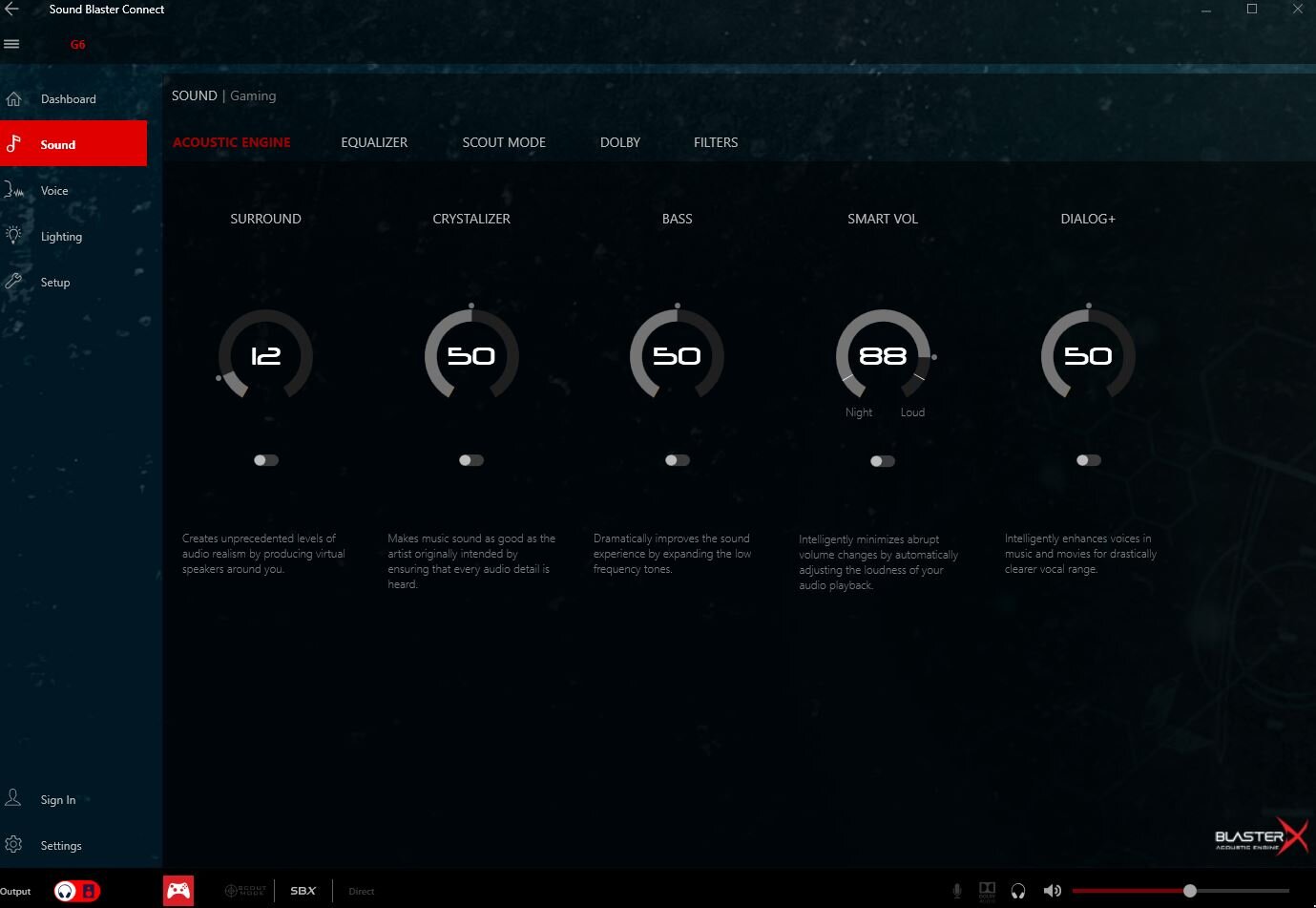The image size is (1316, 908).
Task: Click the master volume slider handle
Action: click(1190, 891)
